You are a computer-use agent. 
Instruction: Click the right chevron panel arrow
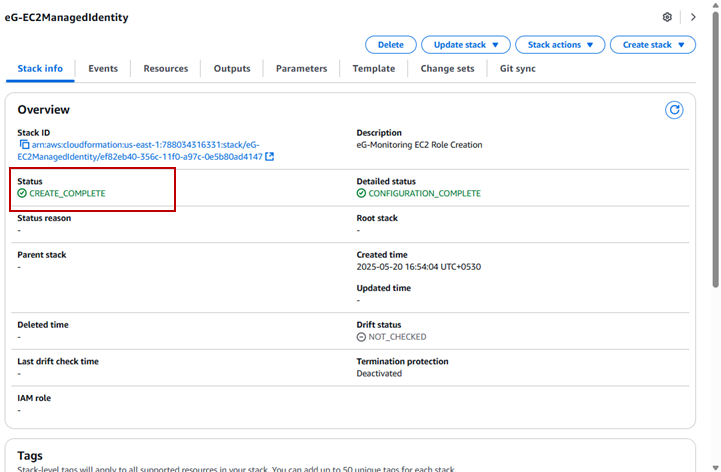coord(693,17)
